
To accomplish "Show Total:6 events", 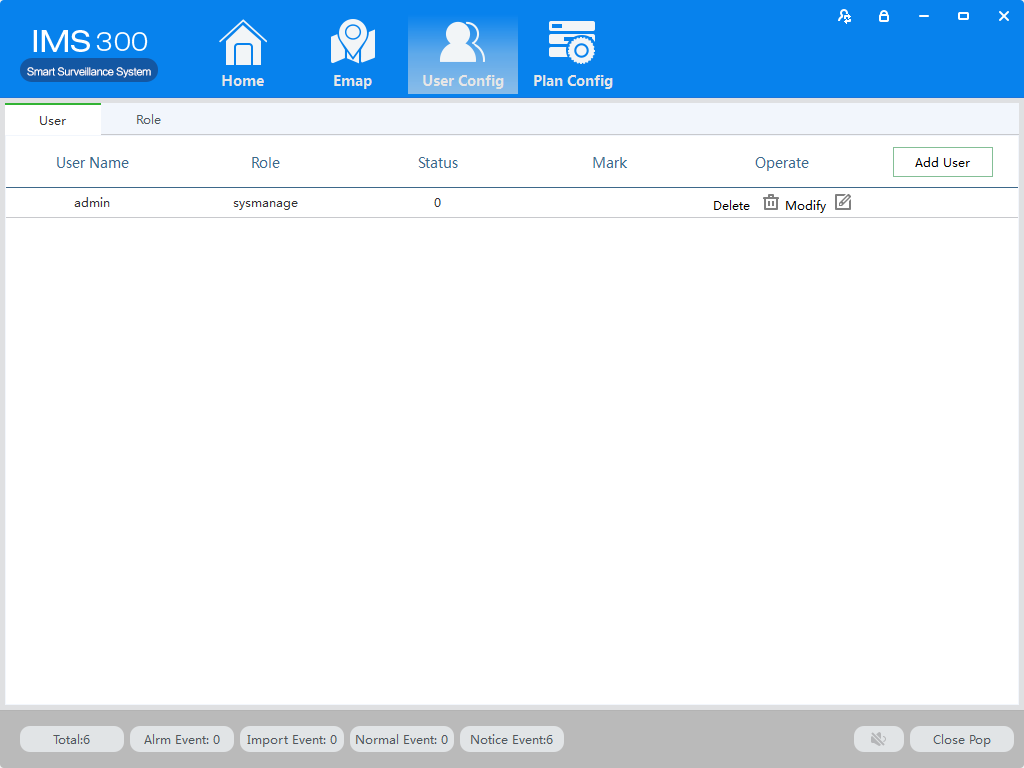I will pyautogui.click(x=72, y=739).
